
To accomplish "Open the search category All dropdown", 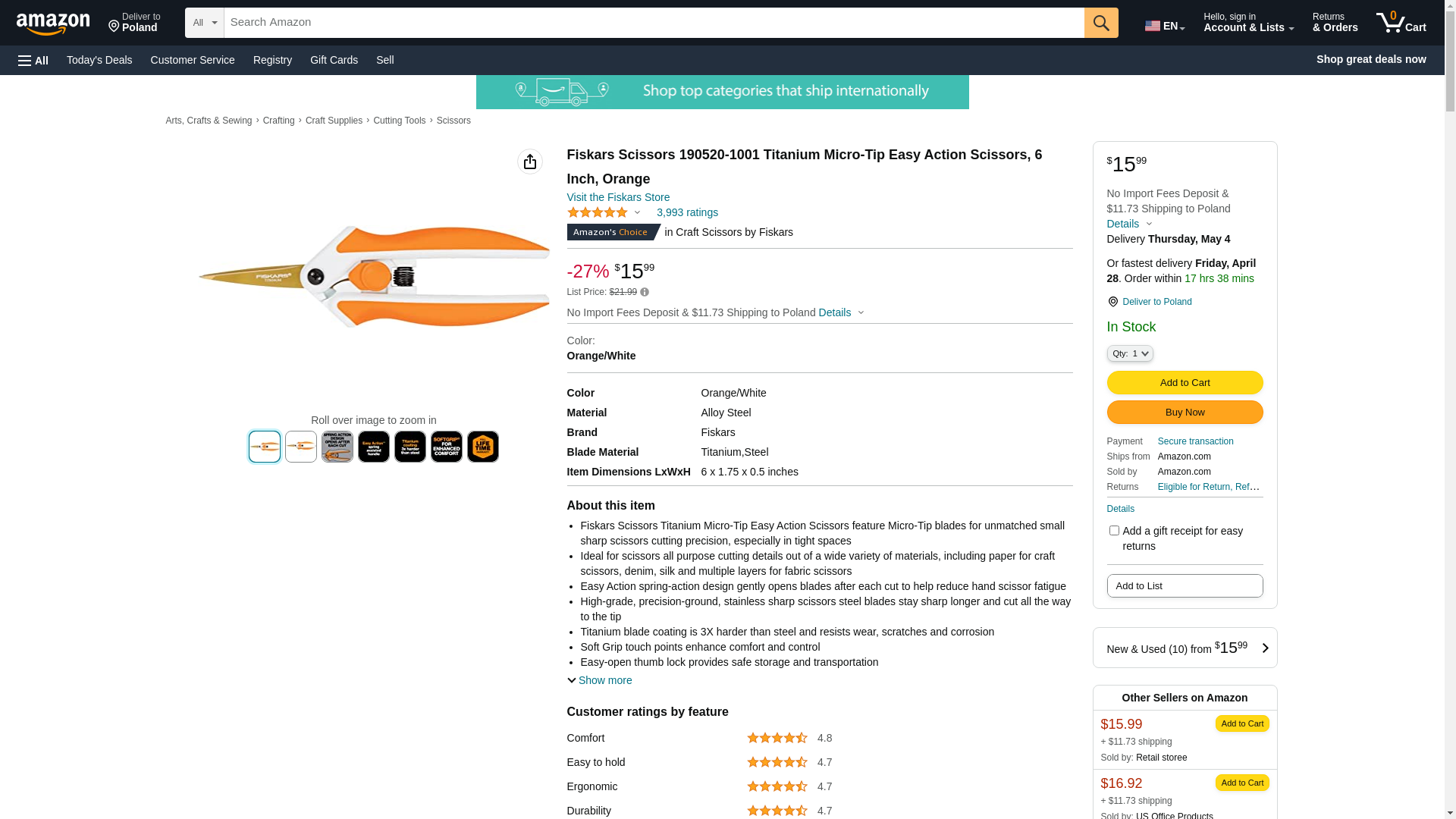I will (x=204, y=23).
